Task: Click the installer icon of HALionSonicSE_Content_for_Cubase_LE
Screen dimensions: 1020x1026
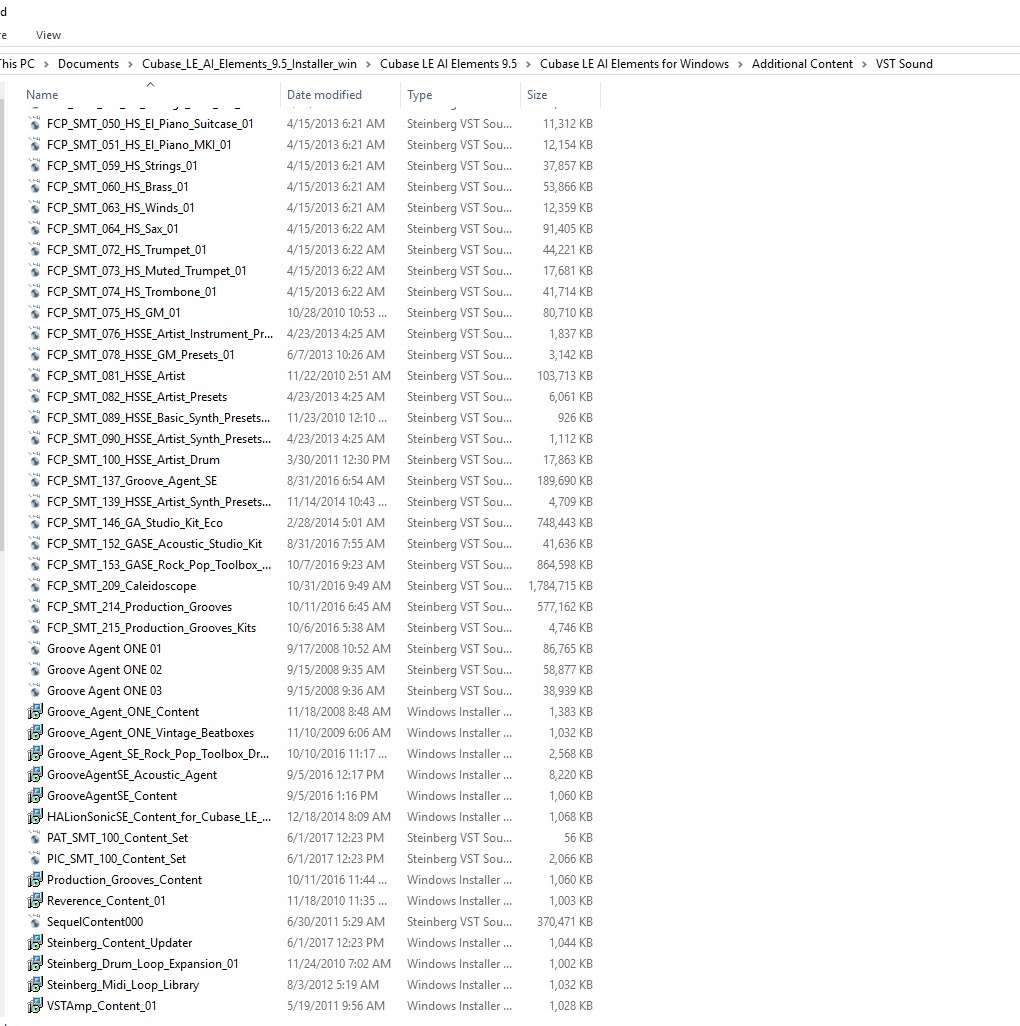Action: [35, 817]
